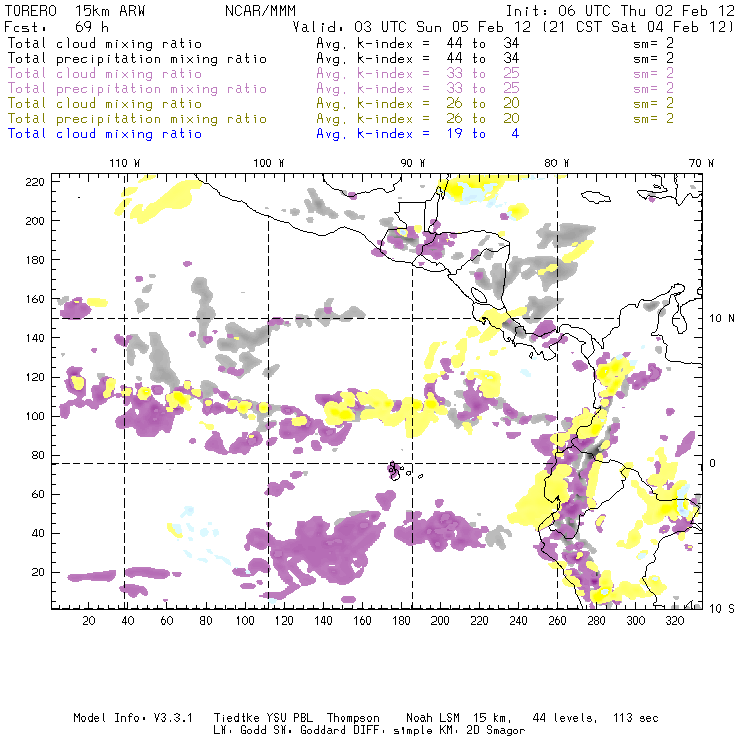Select "80" on the bottom horizontal axis
The width and height of the screenshot is (740, 740).
click(206, 621)
